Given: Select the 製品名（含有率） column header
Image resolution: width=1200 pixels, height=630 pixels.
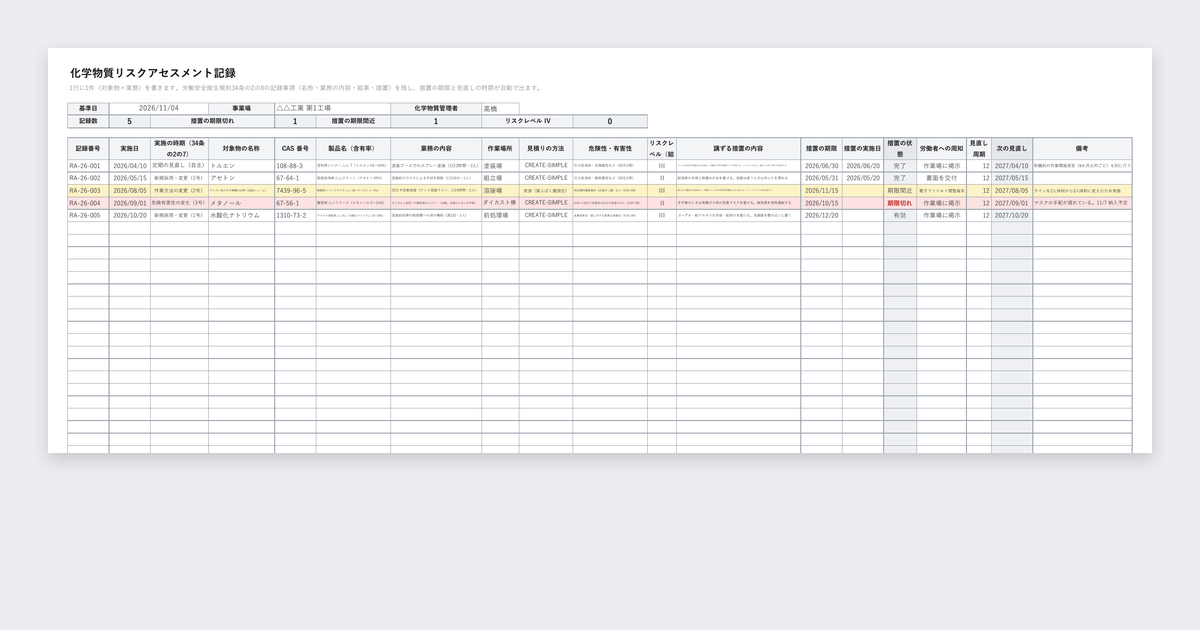Looking at the screenshot, I should point(352,148).
